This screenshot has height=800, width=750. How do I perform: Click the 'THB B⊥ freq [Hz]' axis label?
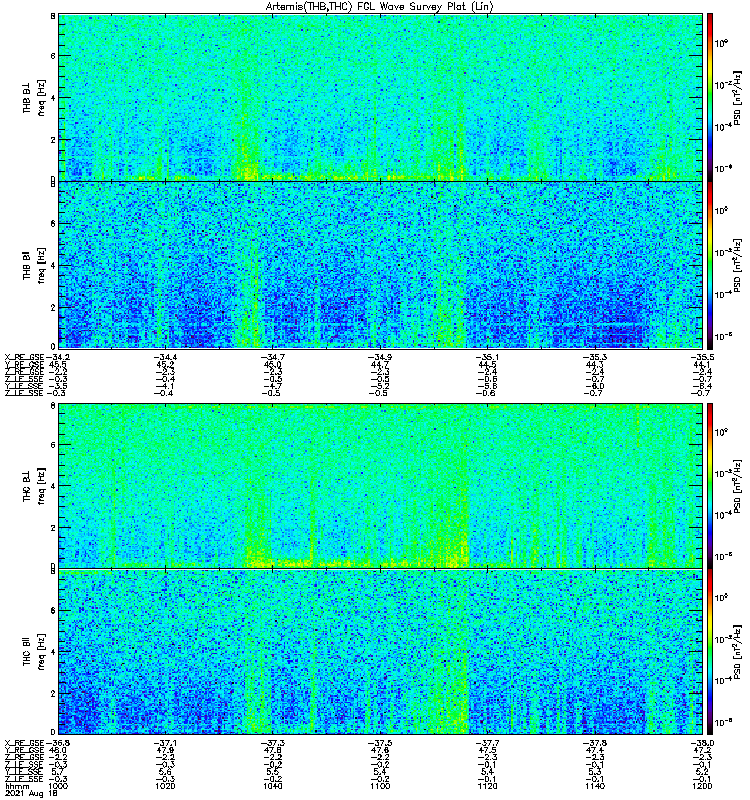pyautogui.click(x=34, y=98)
